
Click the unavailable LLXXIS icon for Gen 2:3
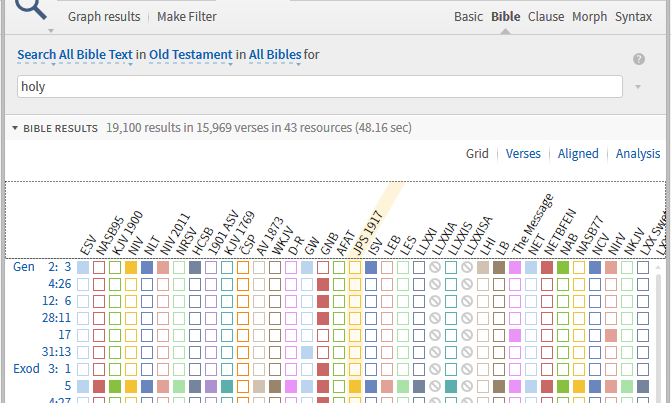point(467,267)
